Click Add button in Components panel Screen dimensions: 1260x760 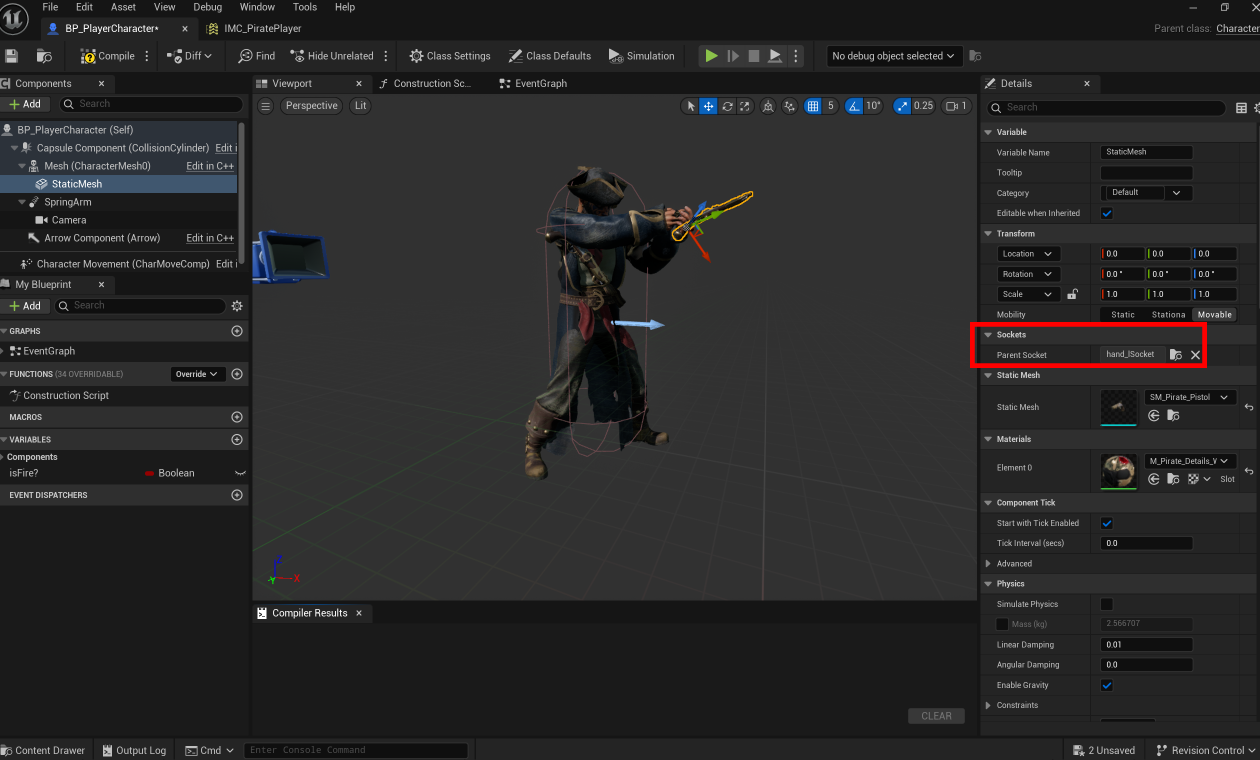(25, 104)
